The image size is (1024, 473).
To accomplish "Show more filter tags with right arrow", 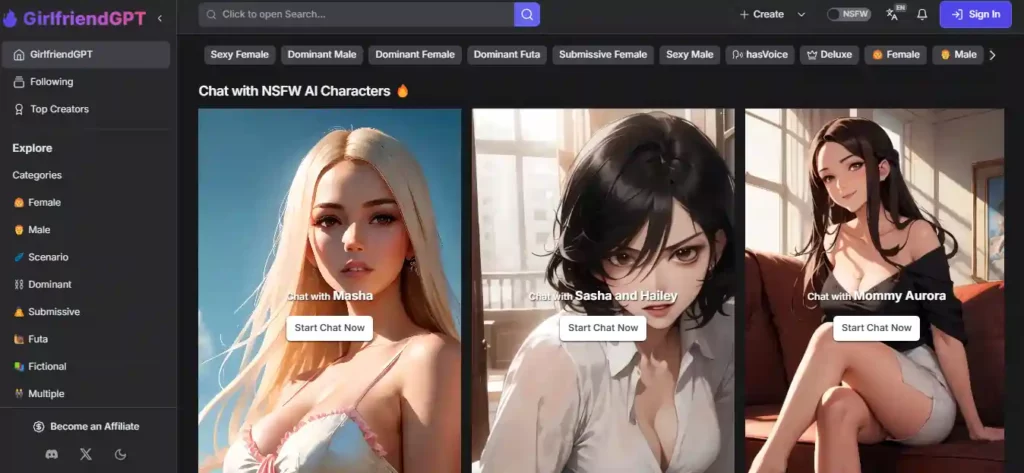I will (993, 55).
